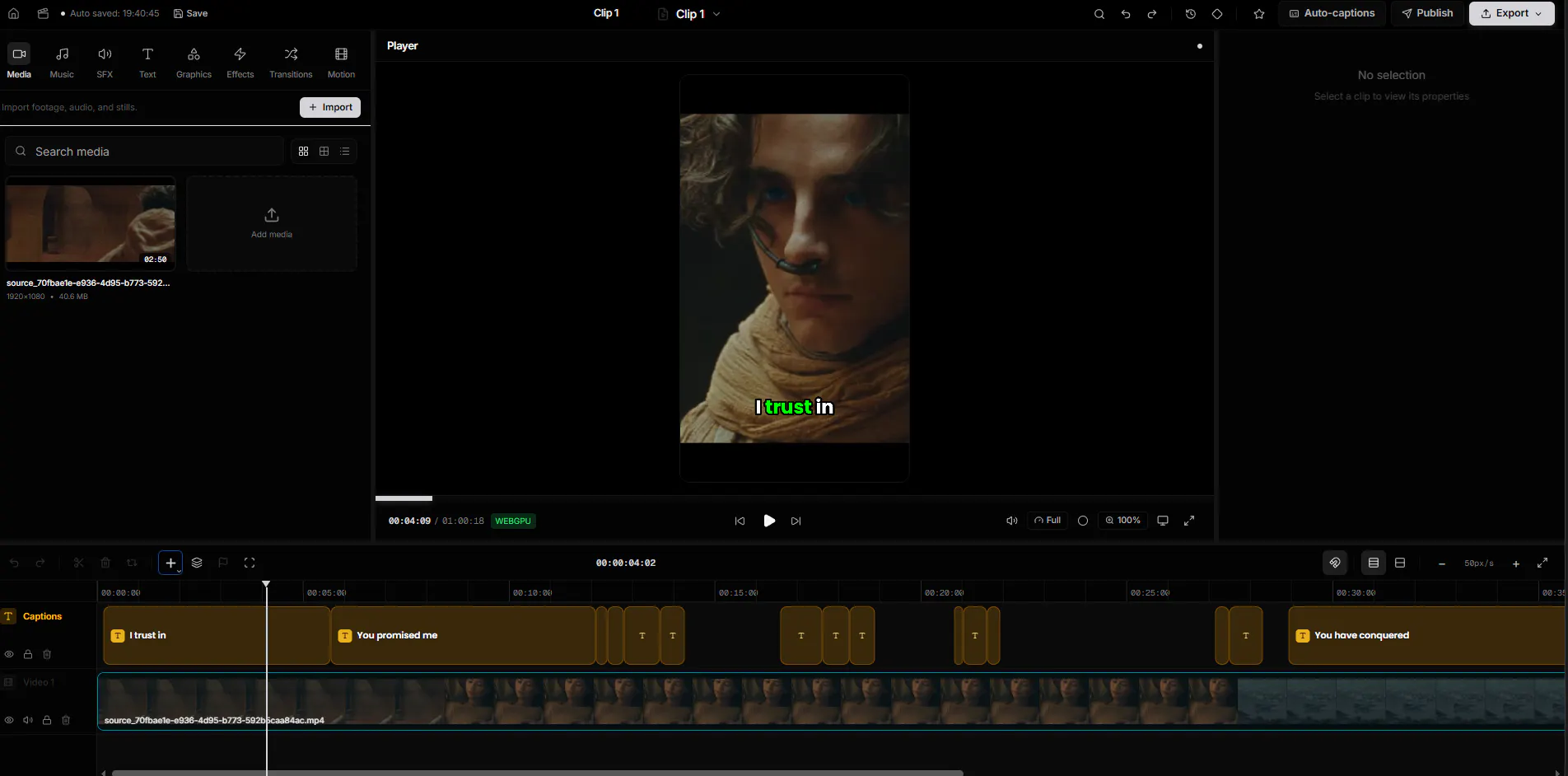Screen dimensions: 1568x776
Task: Click the star favorite icon
Action: [1259, 14]
